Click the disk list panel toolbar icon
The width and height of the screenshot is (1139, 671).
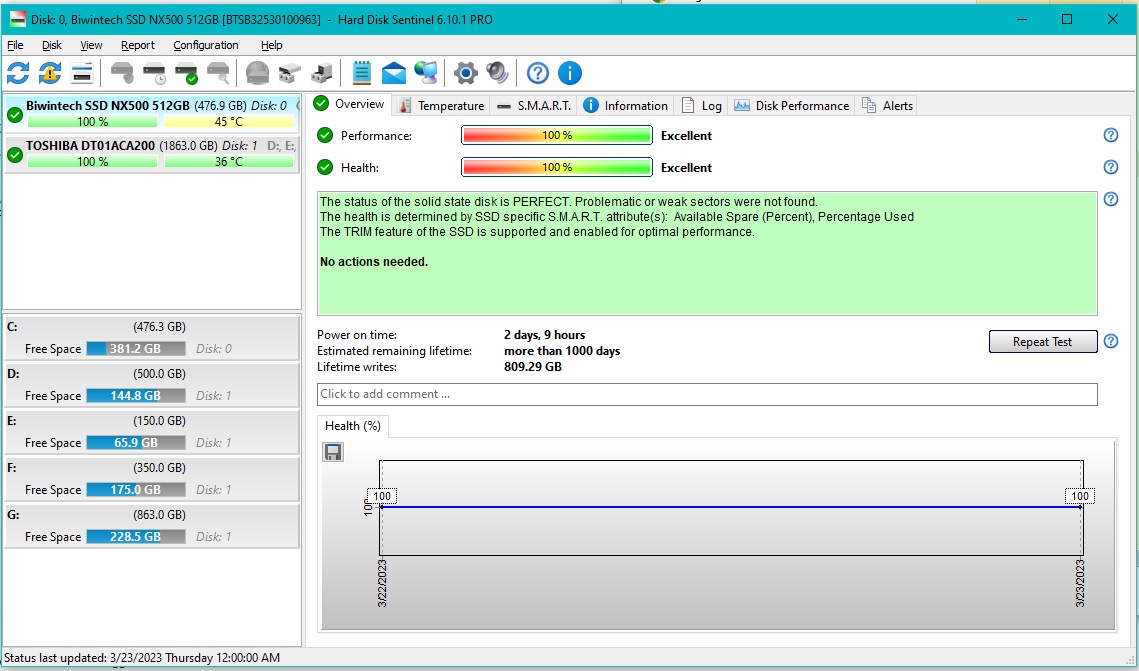tap(82, 73)
